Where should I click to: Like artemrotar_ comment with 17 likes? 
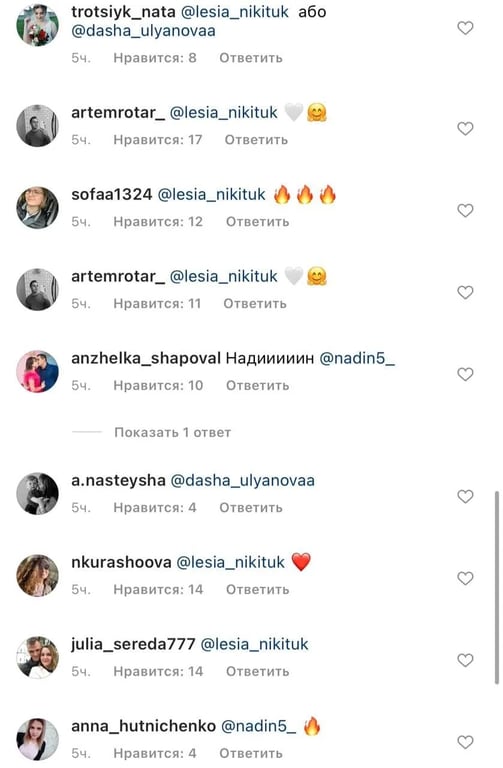point(465,129)
